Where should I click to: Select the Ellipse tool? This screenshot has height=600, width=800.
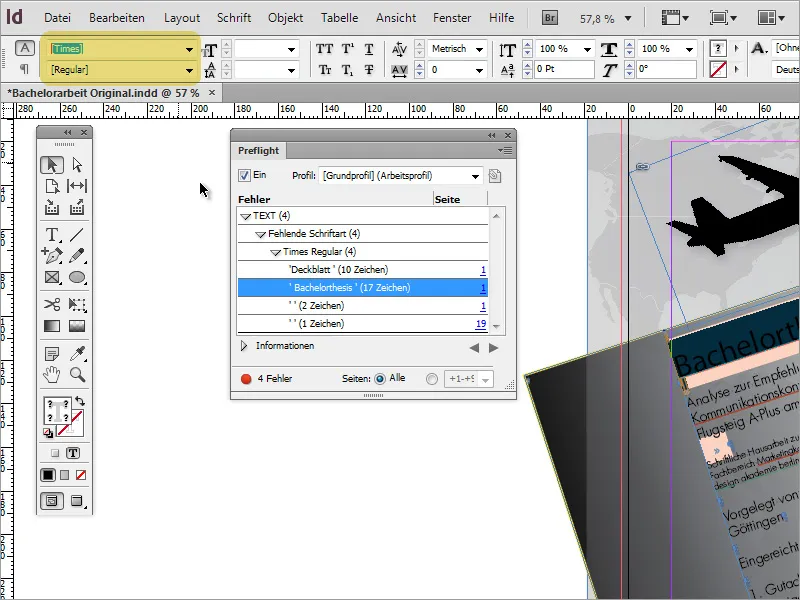coord(77,277)
